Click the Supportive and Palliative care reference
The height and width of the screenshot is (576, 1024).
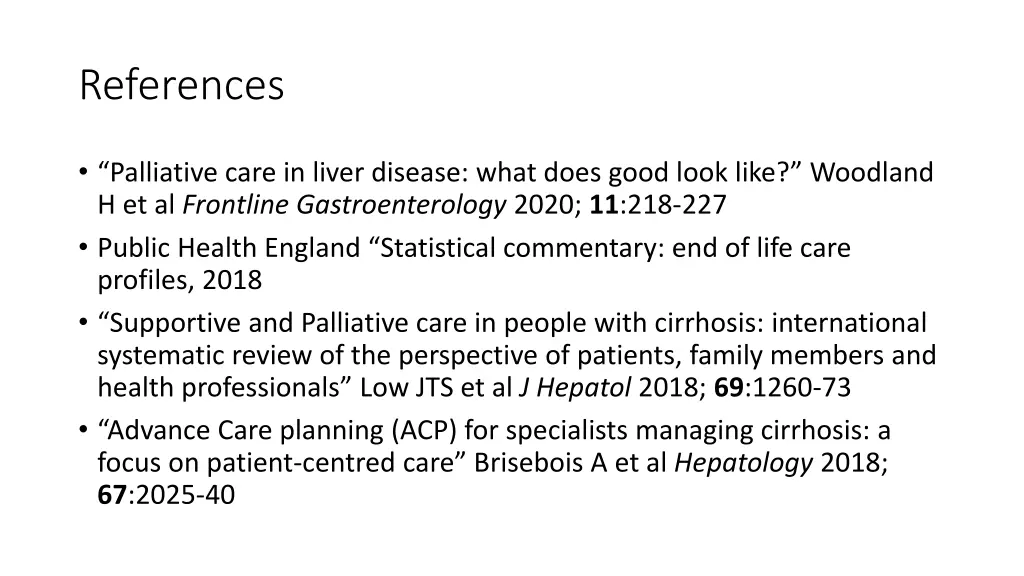517,355
